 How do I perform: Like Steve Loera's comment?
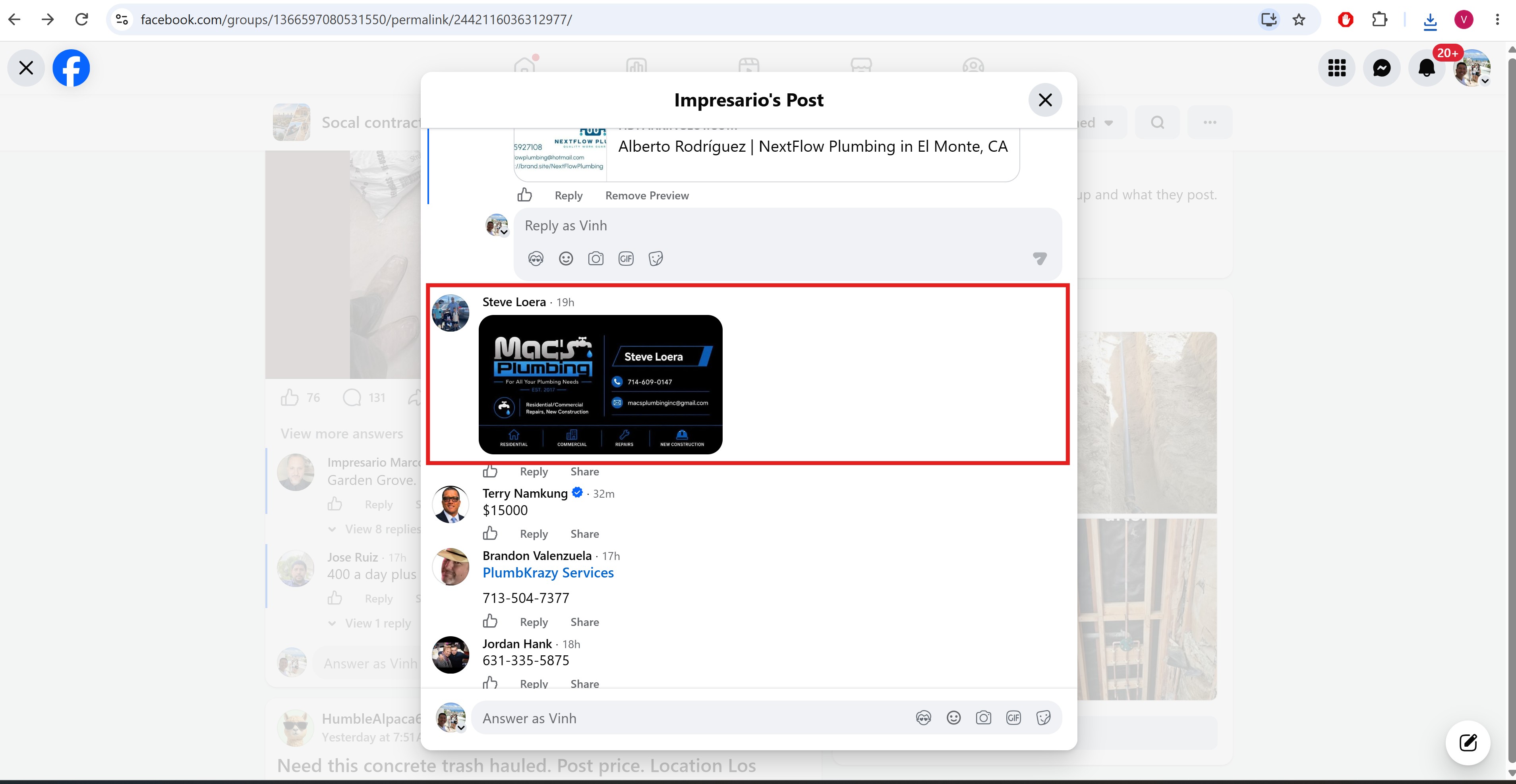point(490,471)
